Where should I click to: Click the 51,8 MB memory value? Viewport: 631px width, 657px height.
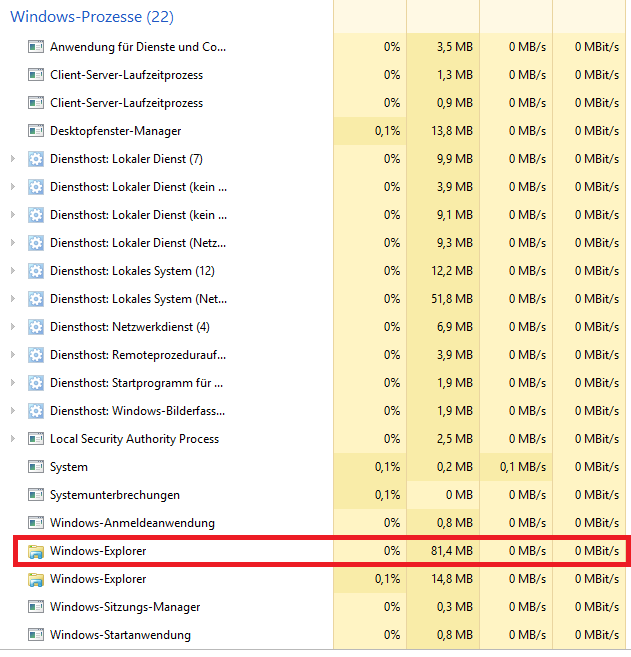452,299
